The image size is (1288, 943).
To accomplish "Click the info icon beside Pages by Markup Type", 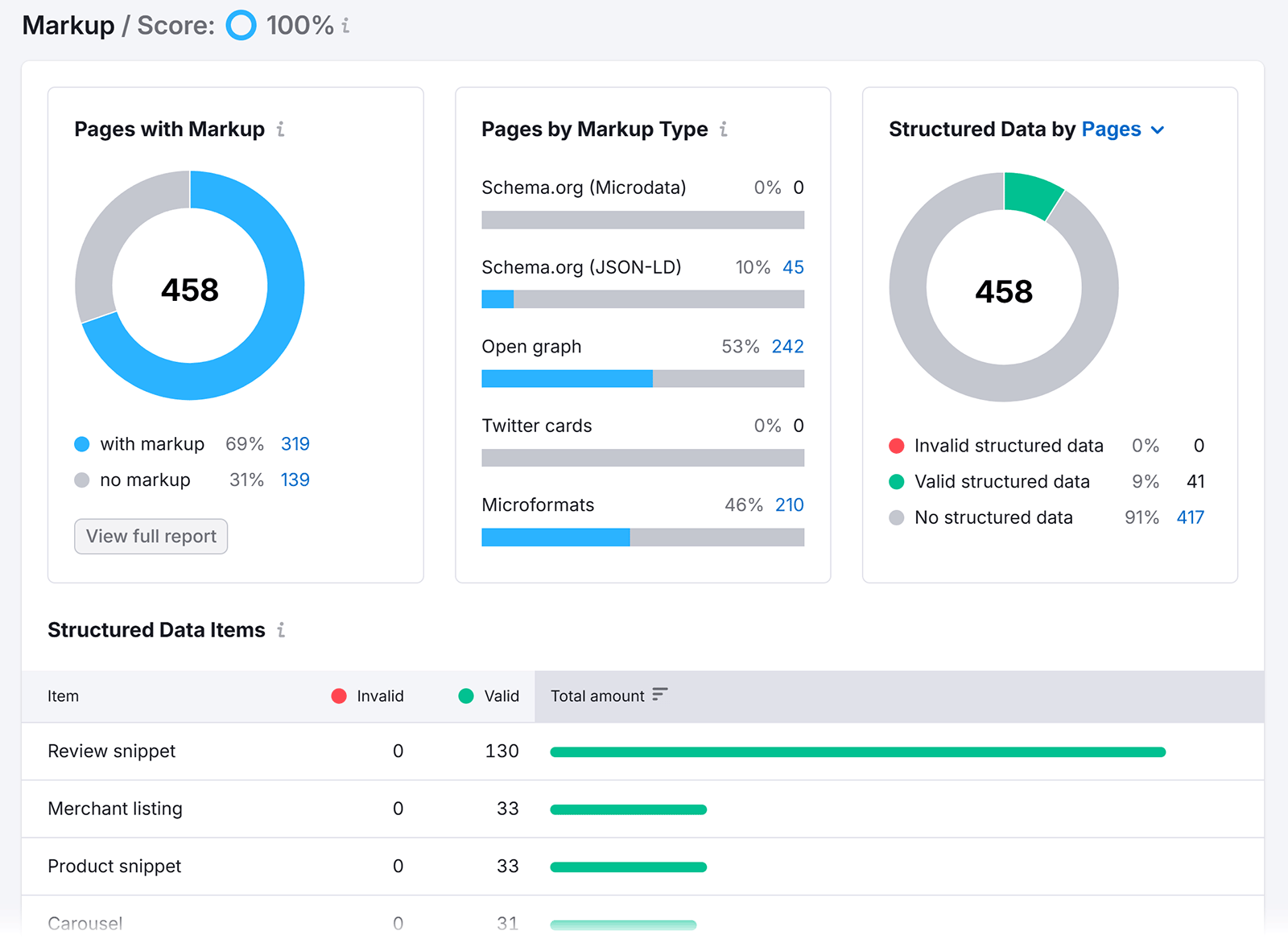I will (x=724, y=129).
